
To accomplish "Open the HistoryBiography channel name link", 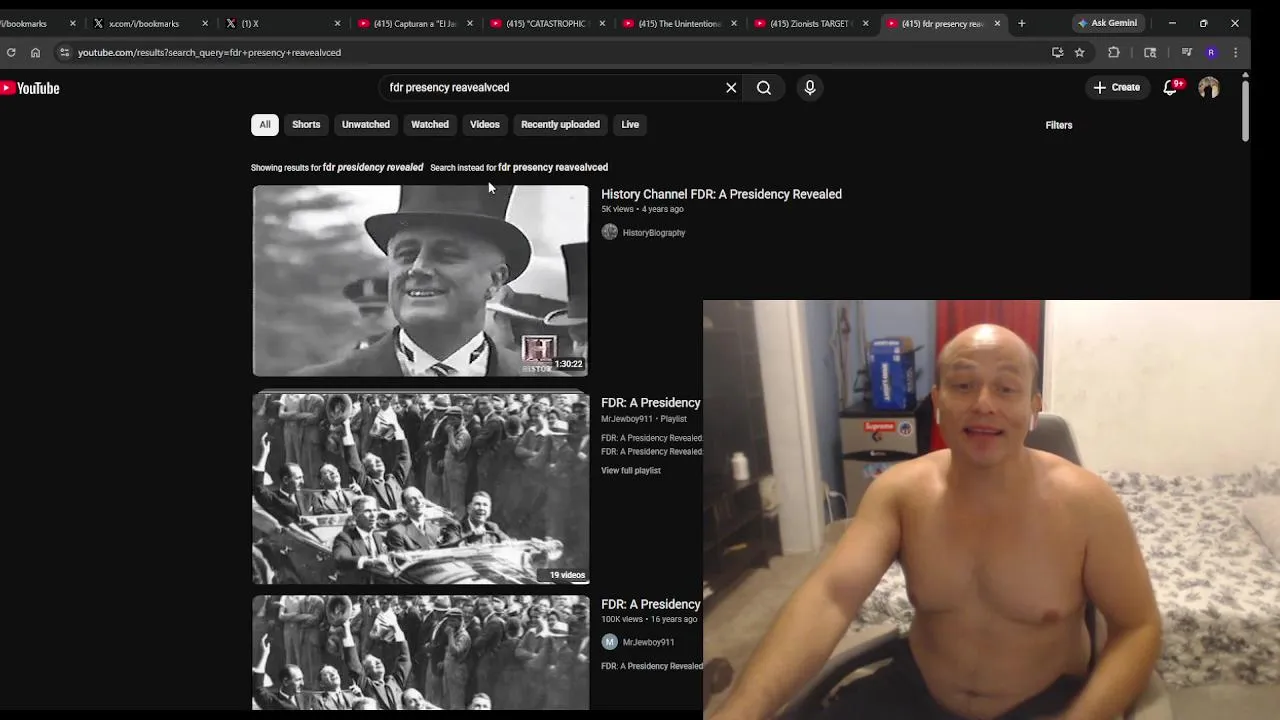I will 654,232.
